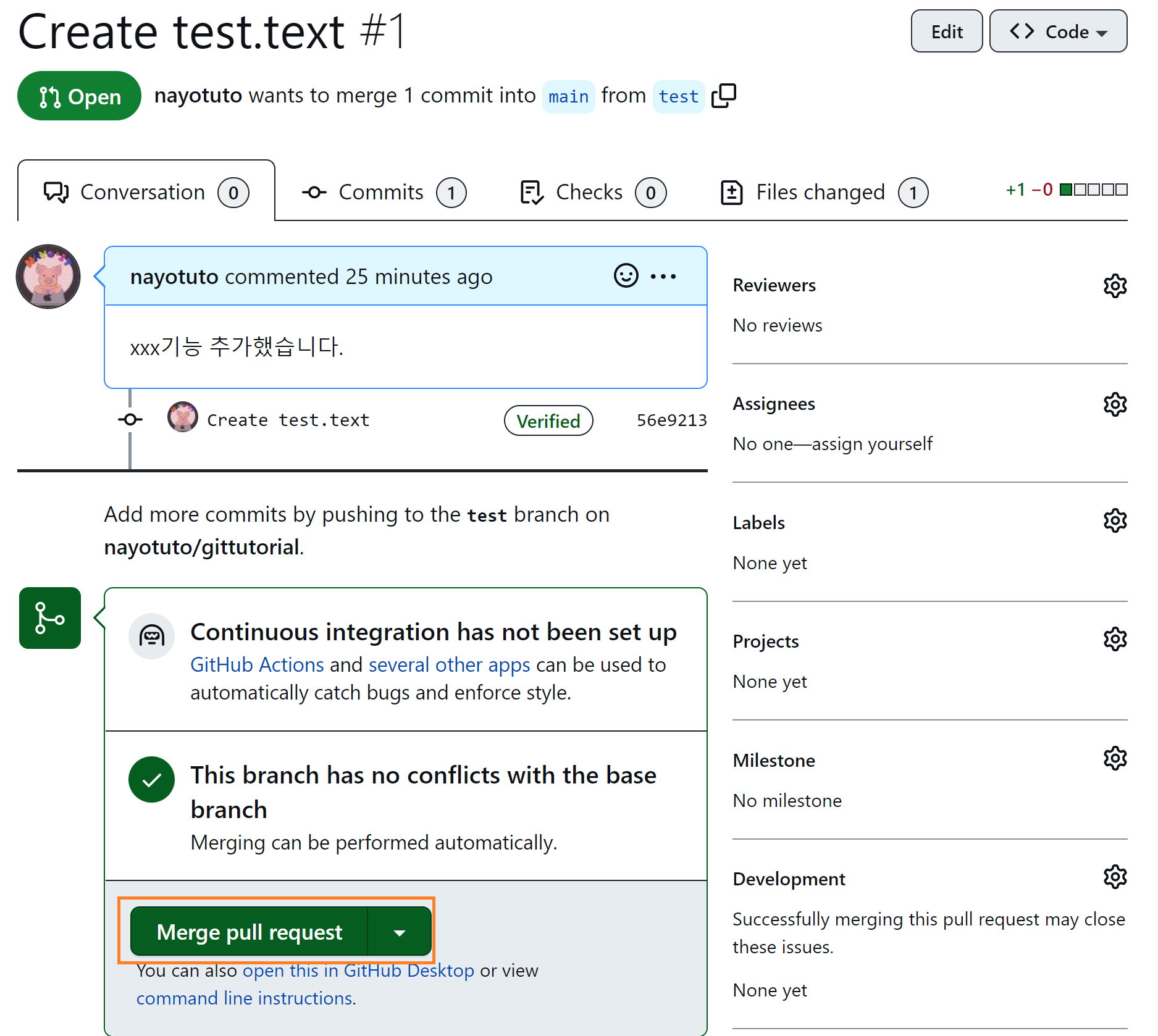Click the Merge pull request button
1158x1036 pixels.
(x=249, y=932)
